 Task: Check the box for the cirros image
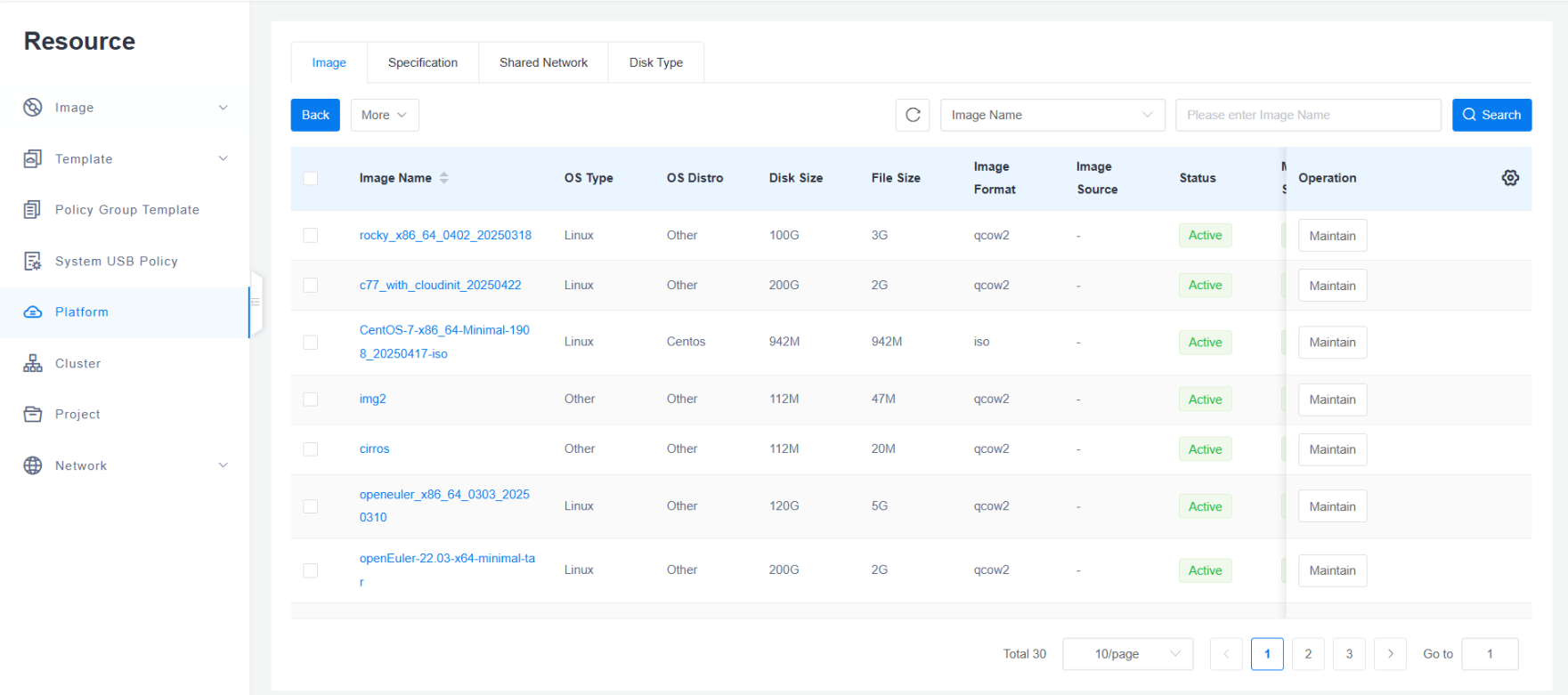[x=311, y=449]
